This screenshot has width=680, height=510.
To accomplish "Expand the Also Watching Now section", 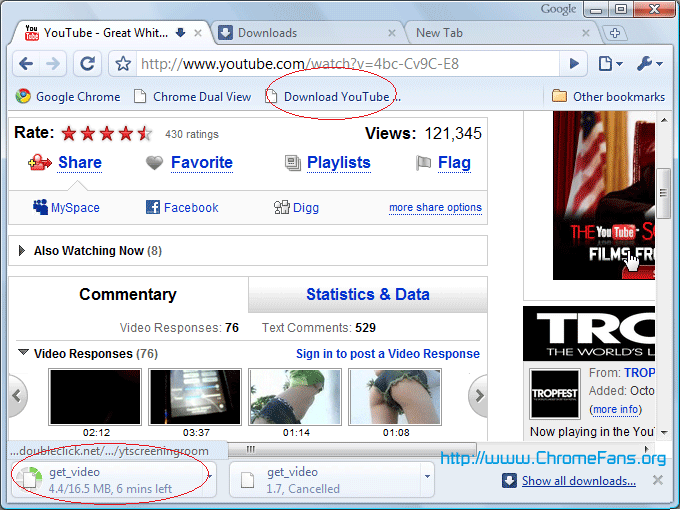I will click(22, 251).
